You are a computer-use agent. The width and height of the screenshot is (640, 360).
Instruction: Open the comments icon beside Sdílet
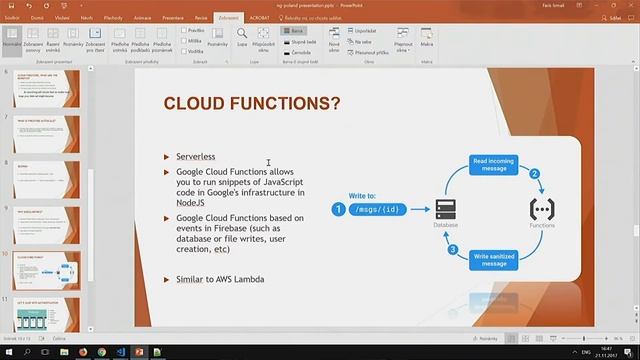coord(631,18)
